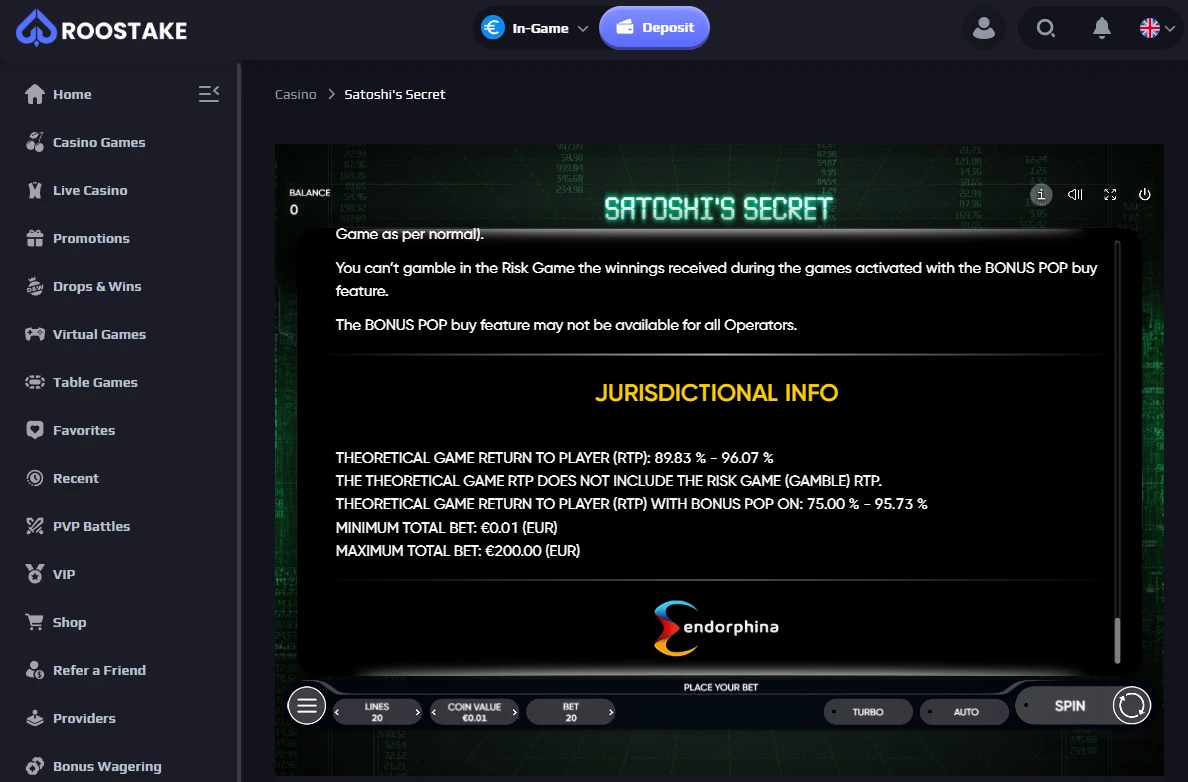Click the Satoshi's Secret breadcrumb text
Screen dimensions: 1188x782
click(395, 94)
